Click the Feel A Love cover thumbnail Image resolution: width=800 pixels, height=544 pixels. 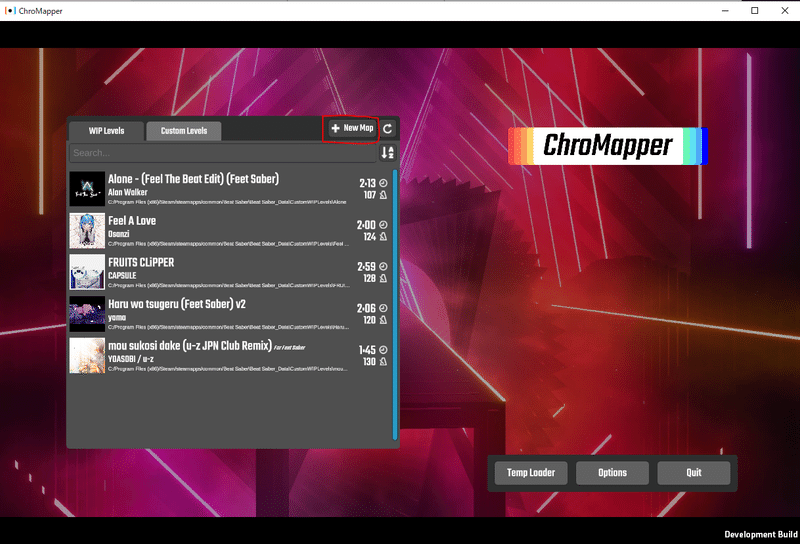[x=87, y=231]
